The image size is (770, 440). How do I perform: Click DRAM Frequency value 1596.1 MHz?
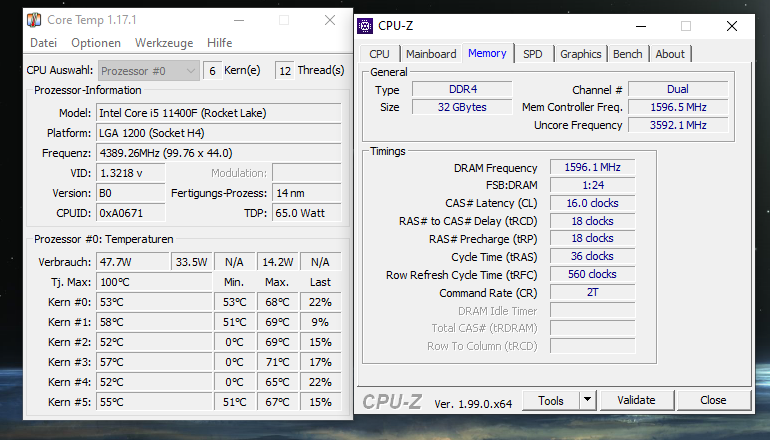pos(592,167)
